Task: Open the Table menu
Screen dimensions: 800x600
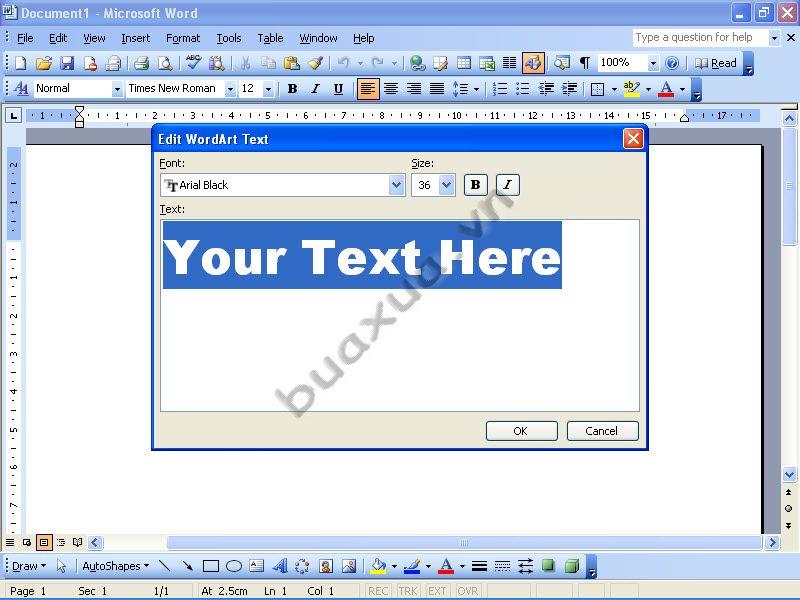Action: tap(270, 38)
